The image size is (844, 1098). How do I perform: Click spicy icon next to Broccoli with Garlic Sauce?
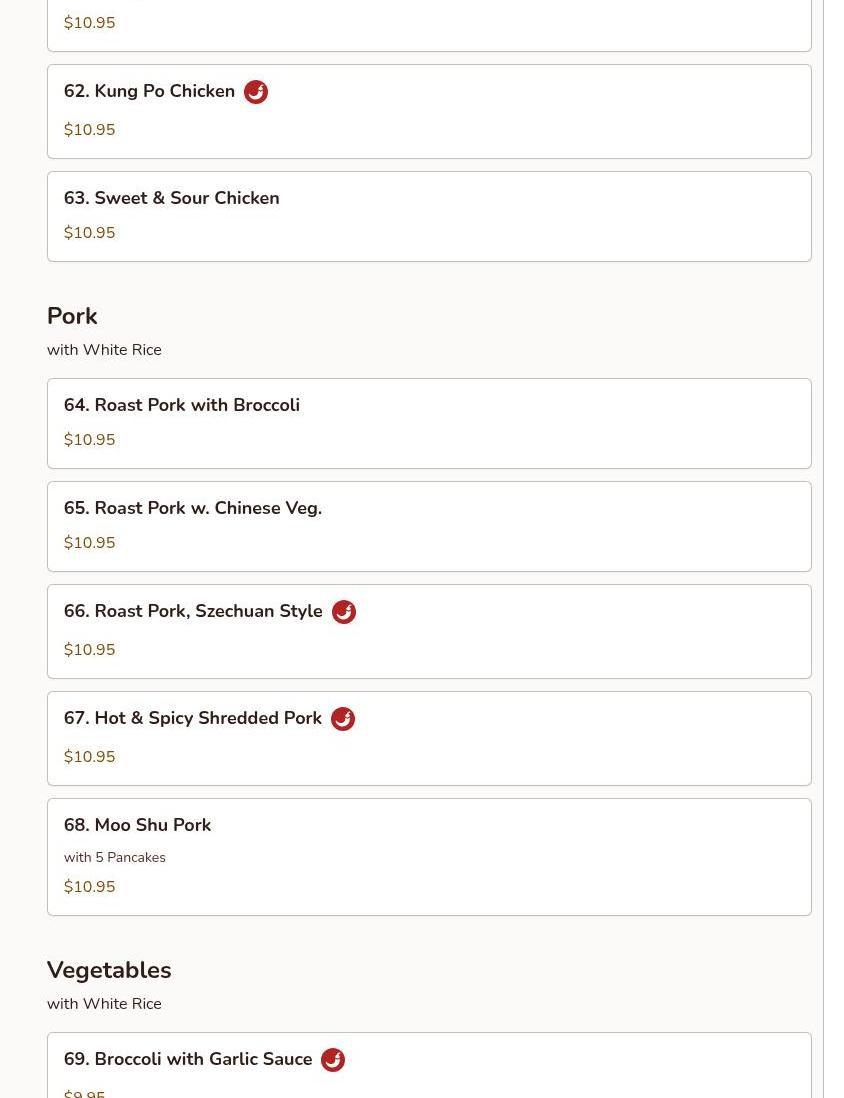coord(333,1060)
